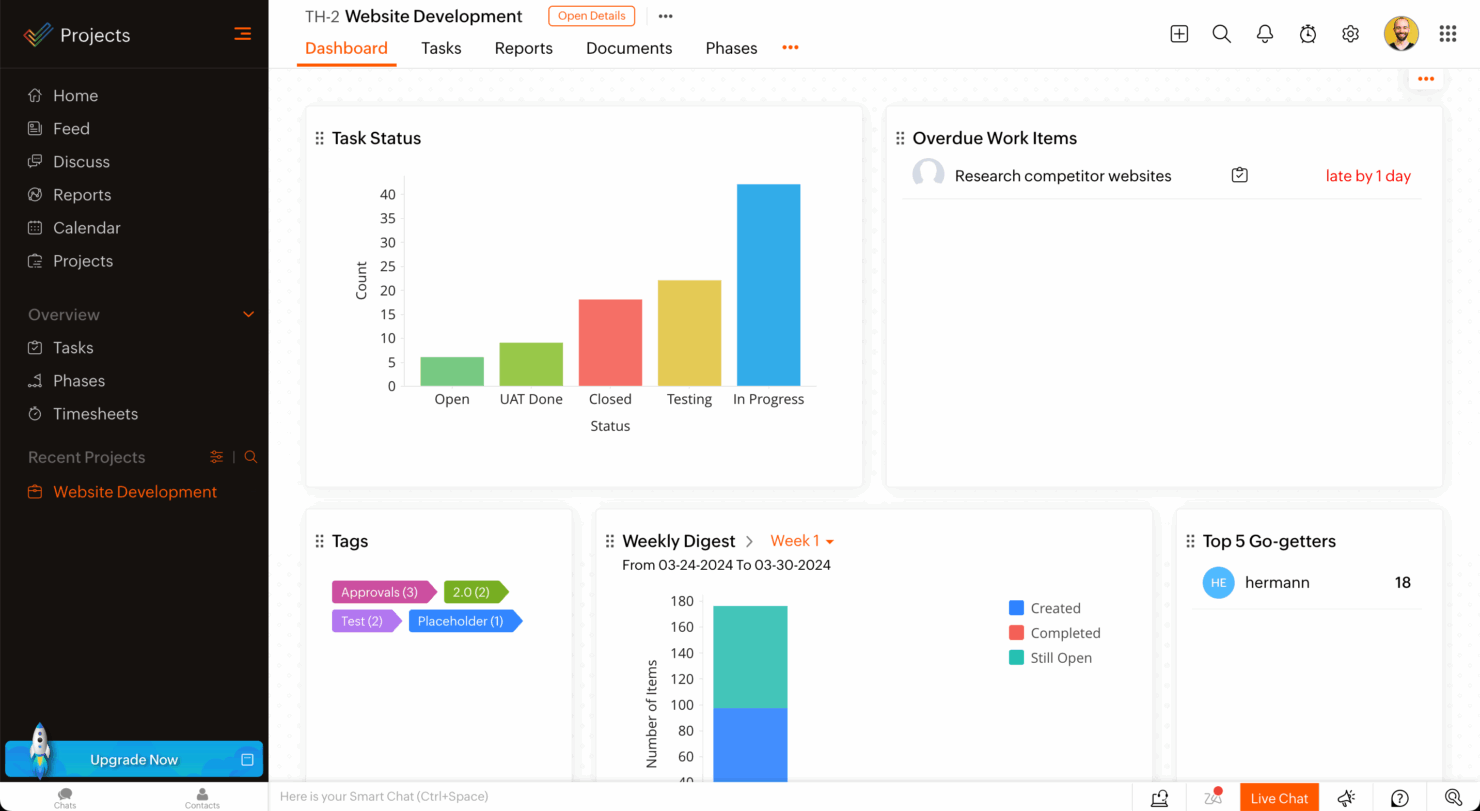Open the timer stopwatch icon
The image size is (1480, 811).
point(1308,34)
